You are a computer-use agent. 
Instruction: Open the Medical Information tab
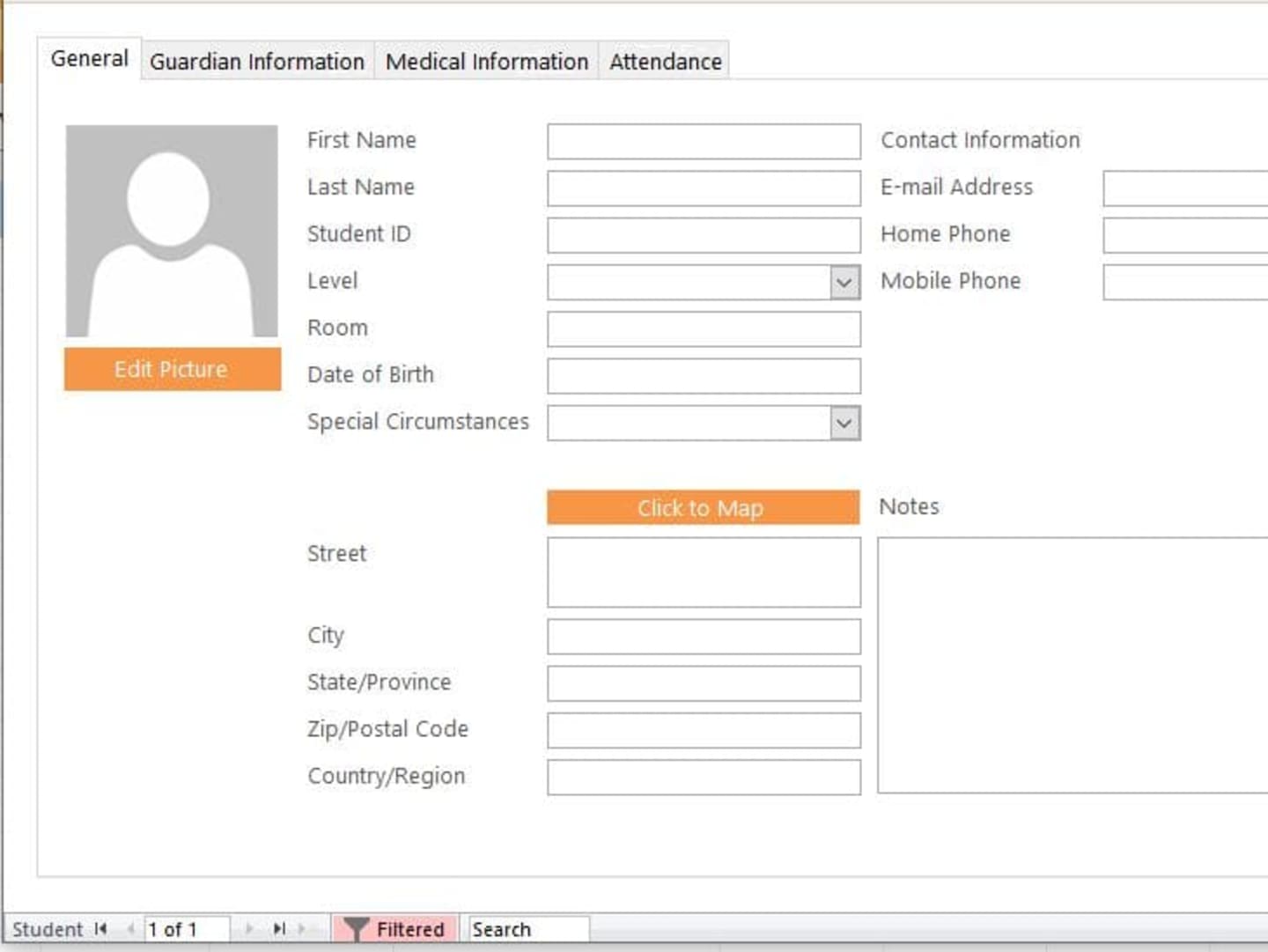point(487,62)
